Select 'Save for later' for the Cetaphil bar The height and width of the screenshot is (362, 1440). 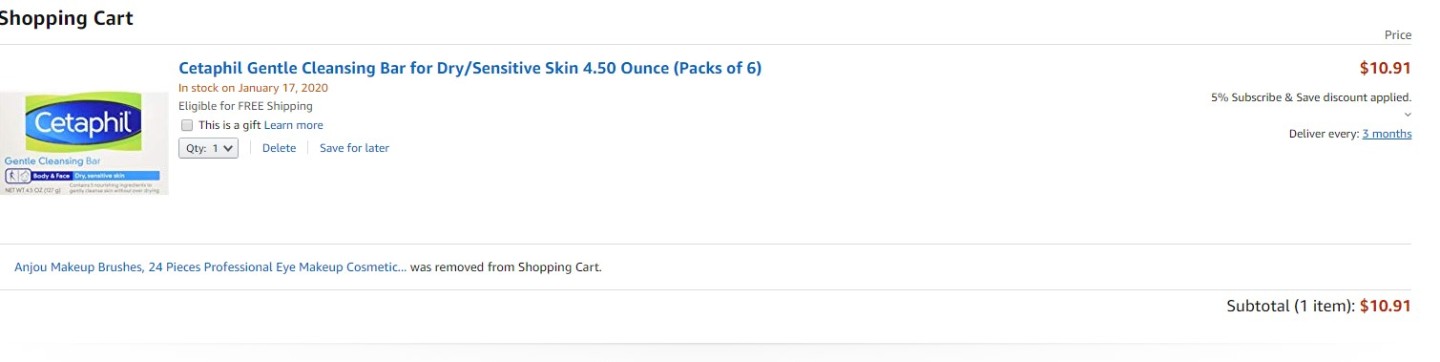[354, 148]
